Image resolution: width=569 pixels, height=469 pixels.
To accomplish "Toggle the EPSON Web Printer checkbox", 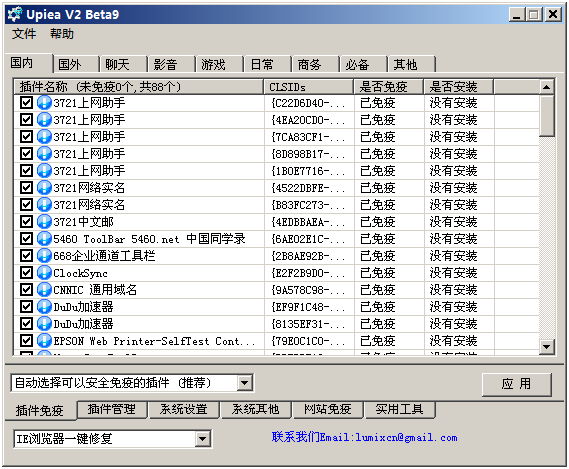I will point(26,341).
